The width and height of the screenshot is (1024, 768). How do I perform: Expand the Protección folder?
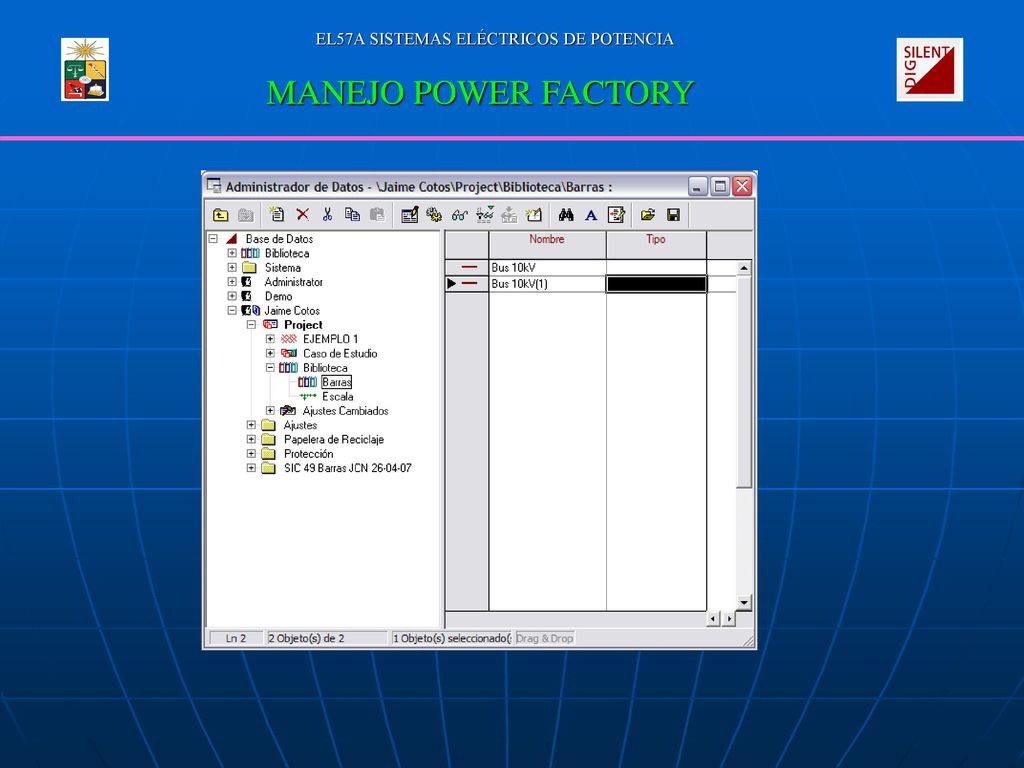pyautogui.click(x=251, y=454)
